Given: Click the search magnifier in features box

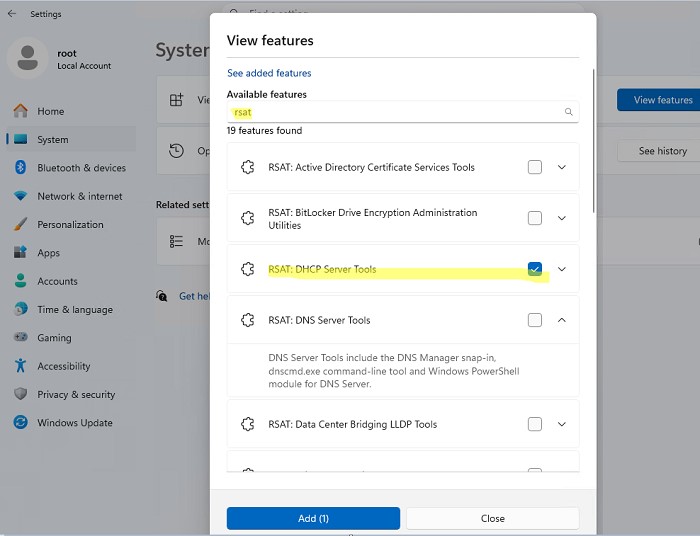Looking at the screenshot, I should (568, 112).
